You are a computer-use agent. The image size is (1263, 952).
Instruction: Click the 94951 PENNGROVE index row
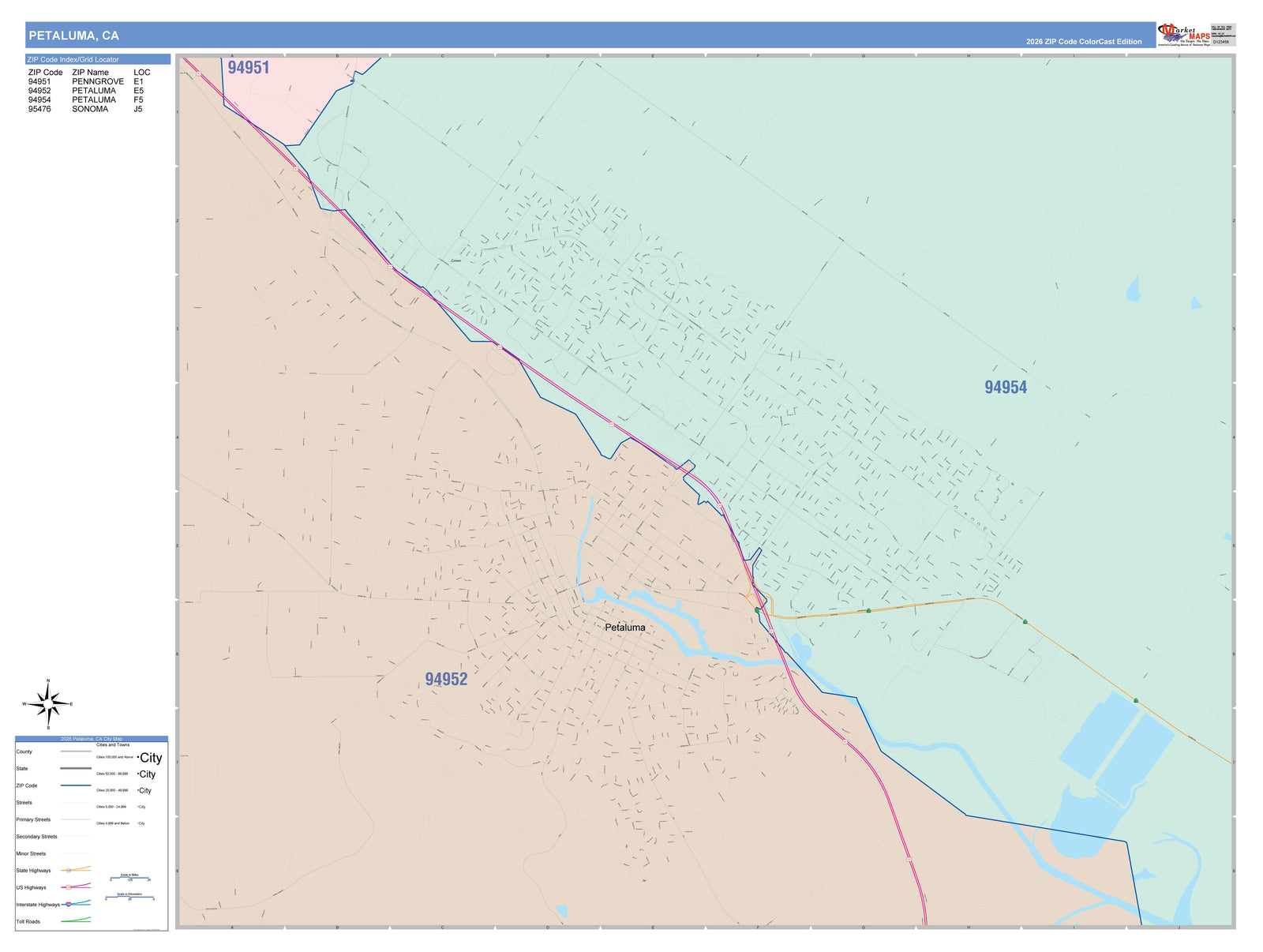(86, 81)
